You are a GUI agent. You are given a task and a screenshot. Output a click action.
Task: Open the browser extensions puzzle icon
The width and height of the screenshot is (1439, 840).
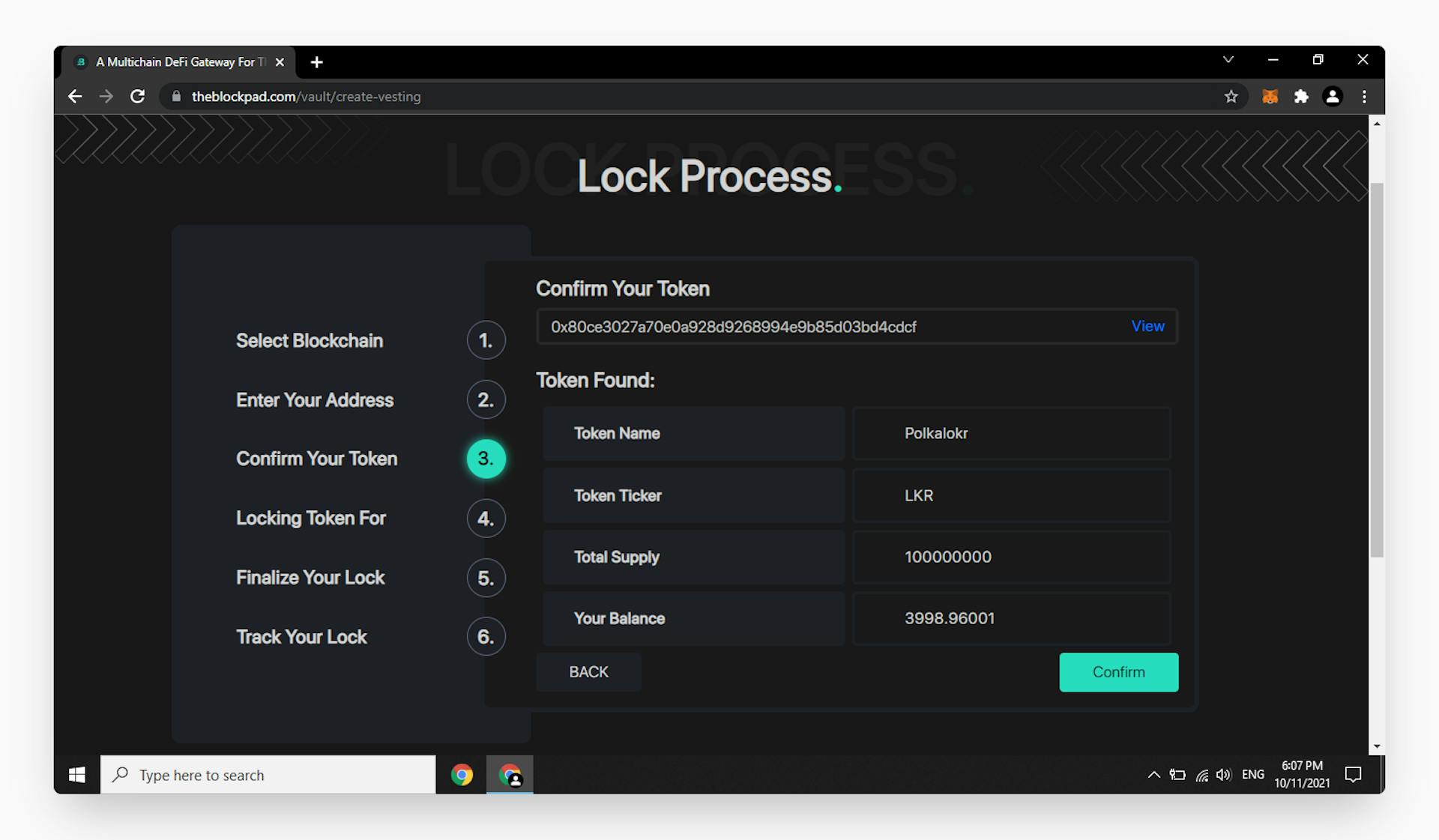point(1301,96)
